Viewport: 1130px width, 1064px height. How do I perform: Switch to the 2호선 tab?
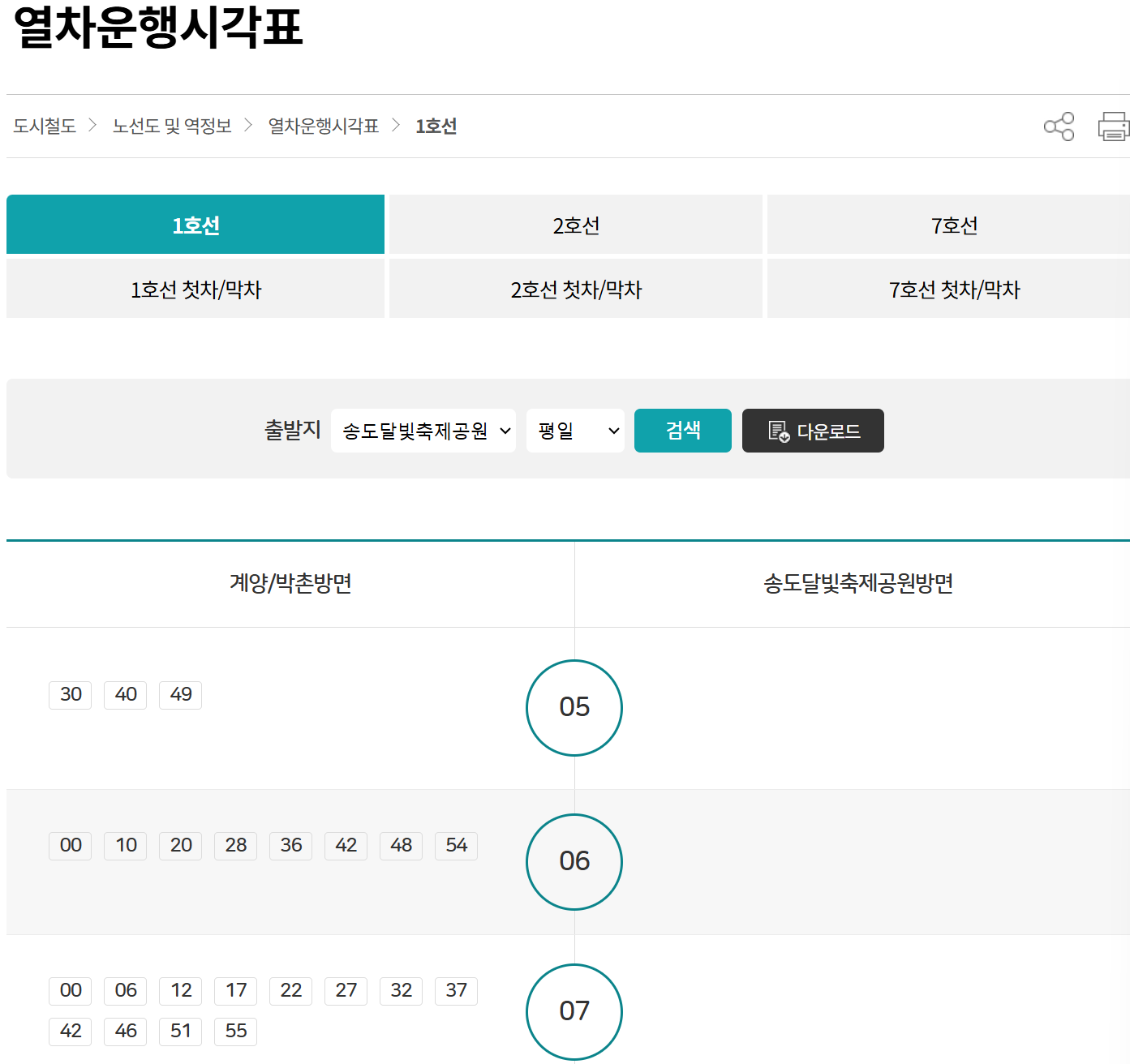point(574,225)
